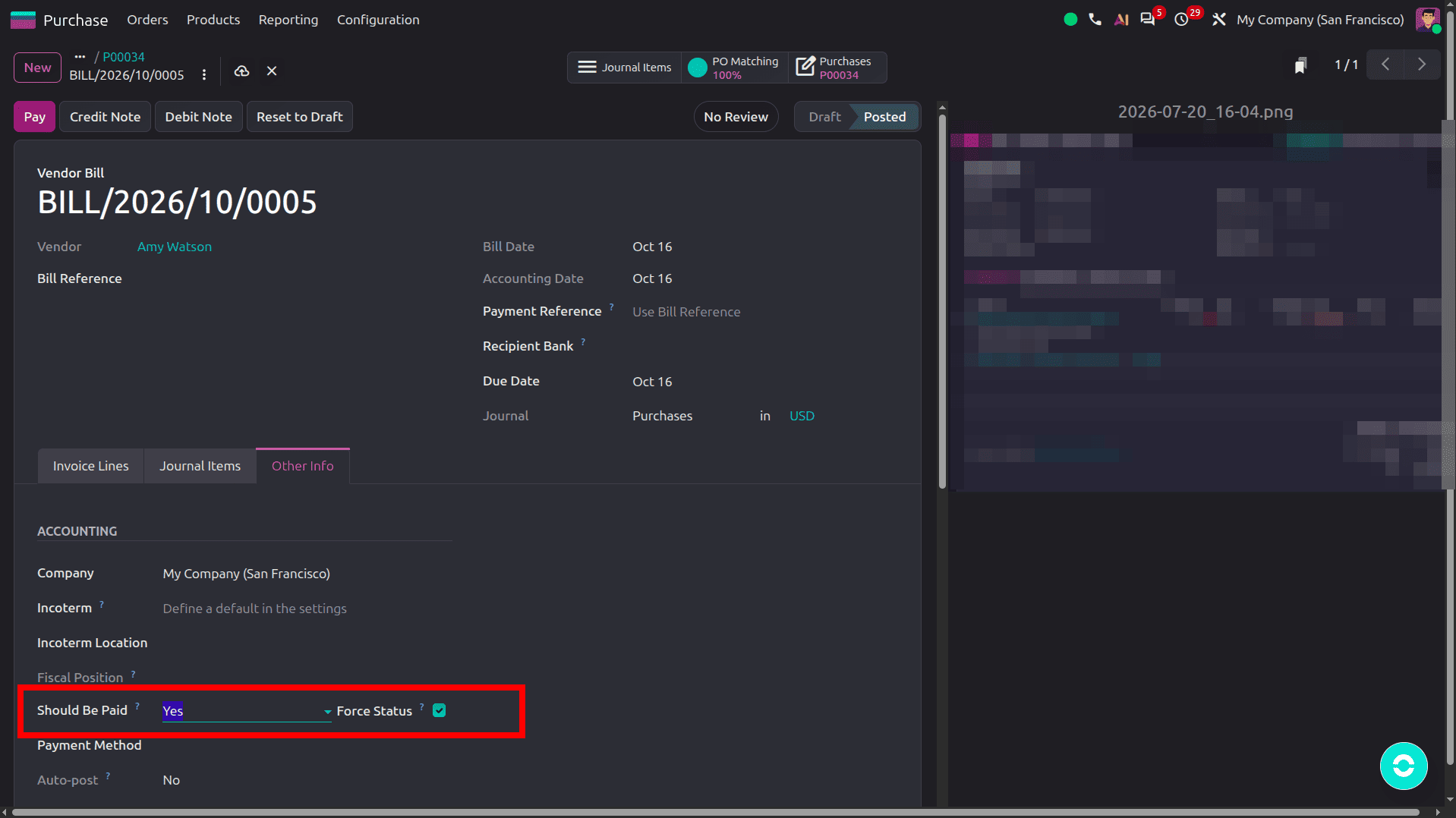
Task: Open the PO Matching 100% smart button
Action: click(x=735, y=68)
